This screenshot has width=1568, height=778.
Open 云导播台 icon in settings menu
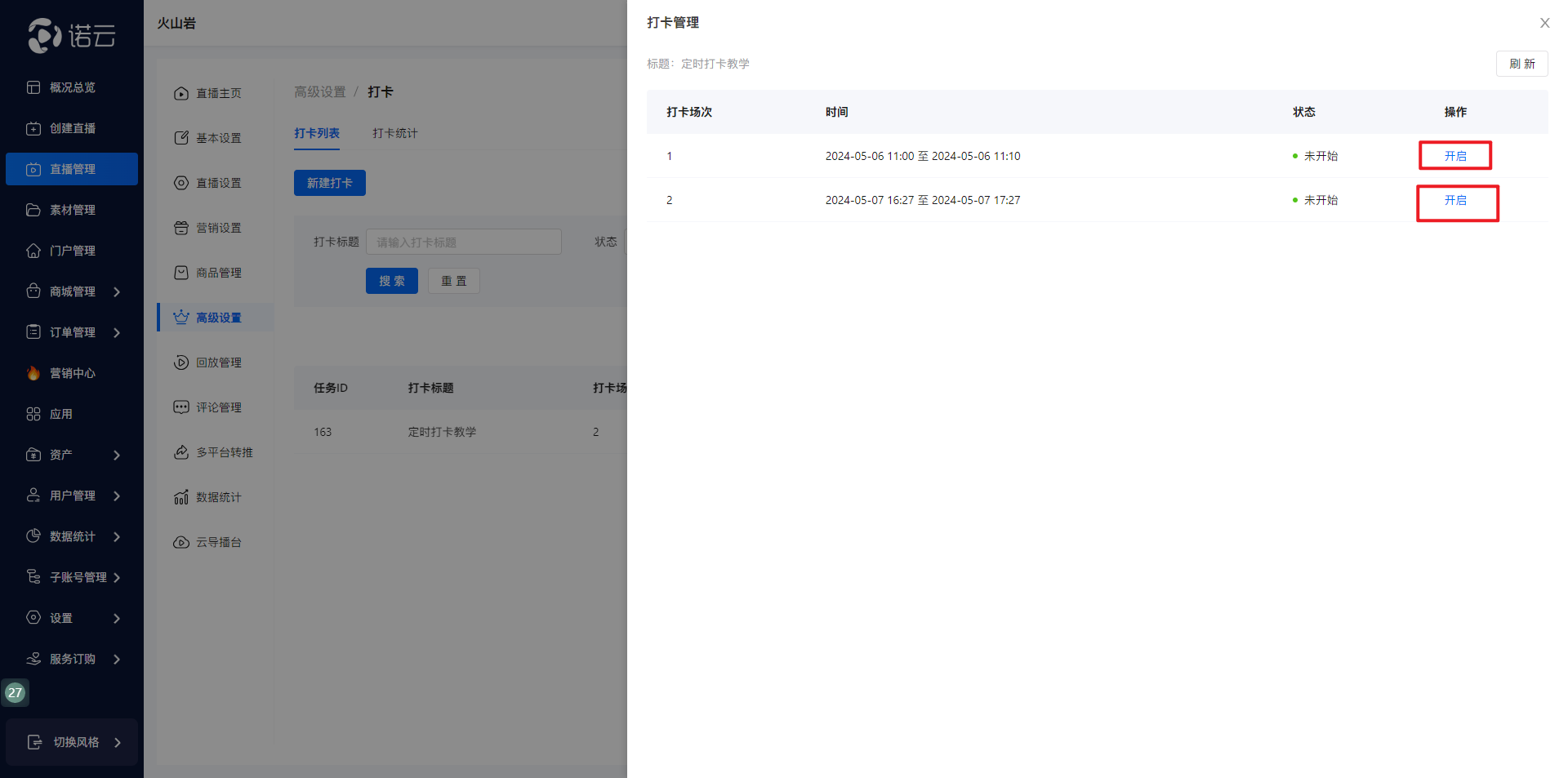point(181,542)
